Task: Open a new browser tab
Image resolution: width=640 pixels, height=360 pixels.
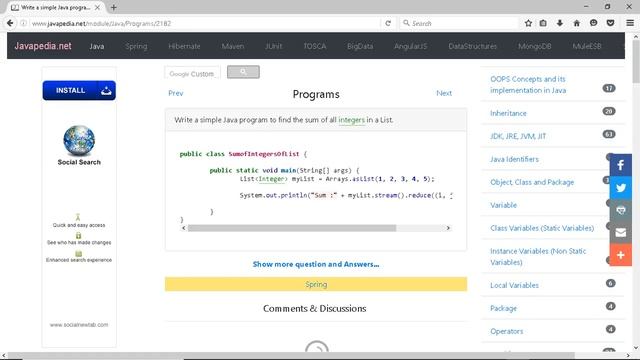Action: 113,7
